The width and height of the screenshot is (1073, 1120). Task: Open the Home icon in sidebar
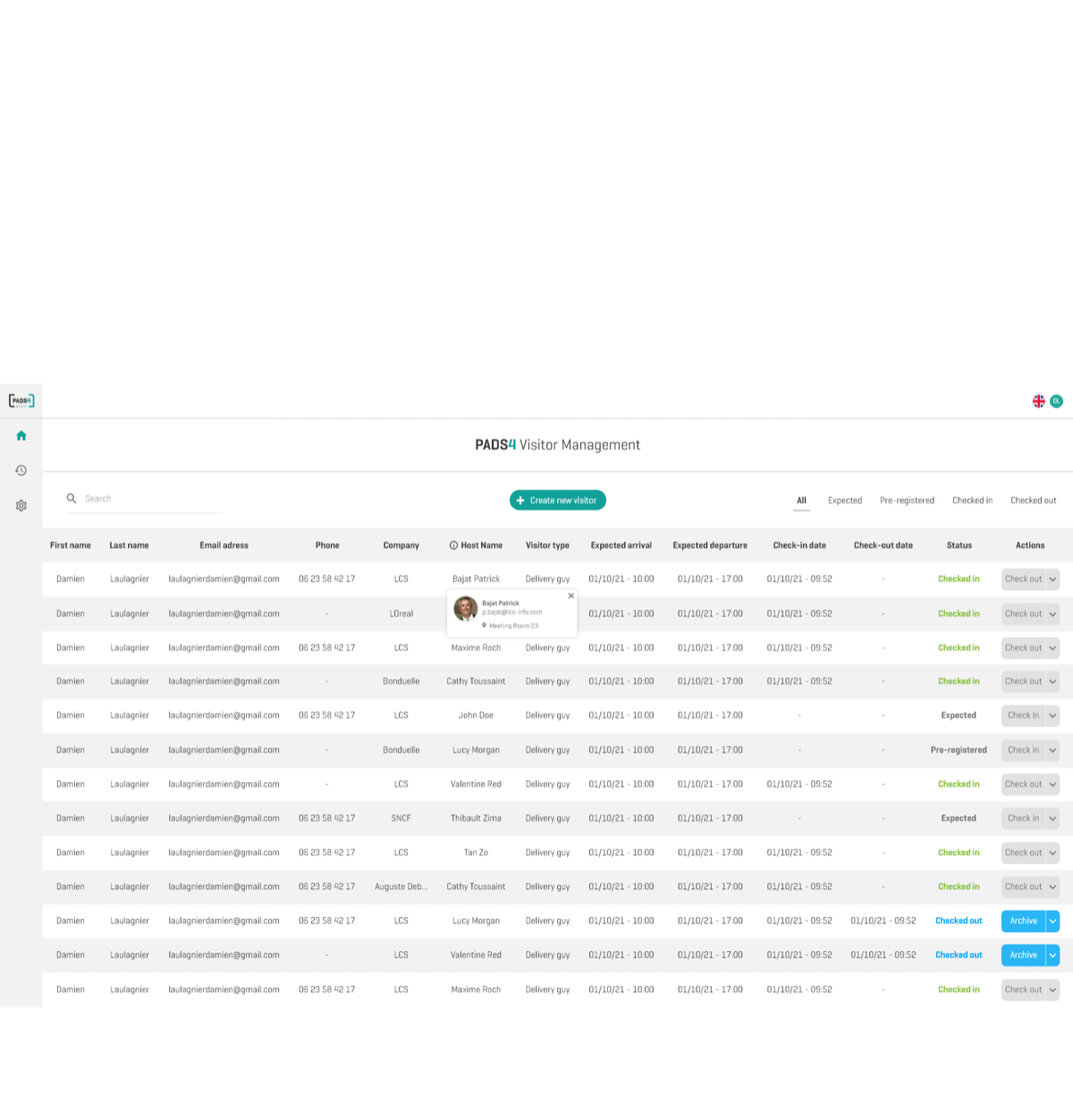point(21,436)
